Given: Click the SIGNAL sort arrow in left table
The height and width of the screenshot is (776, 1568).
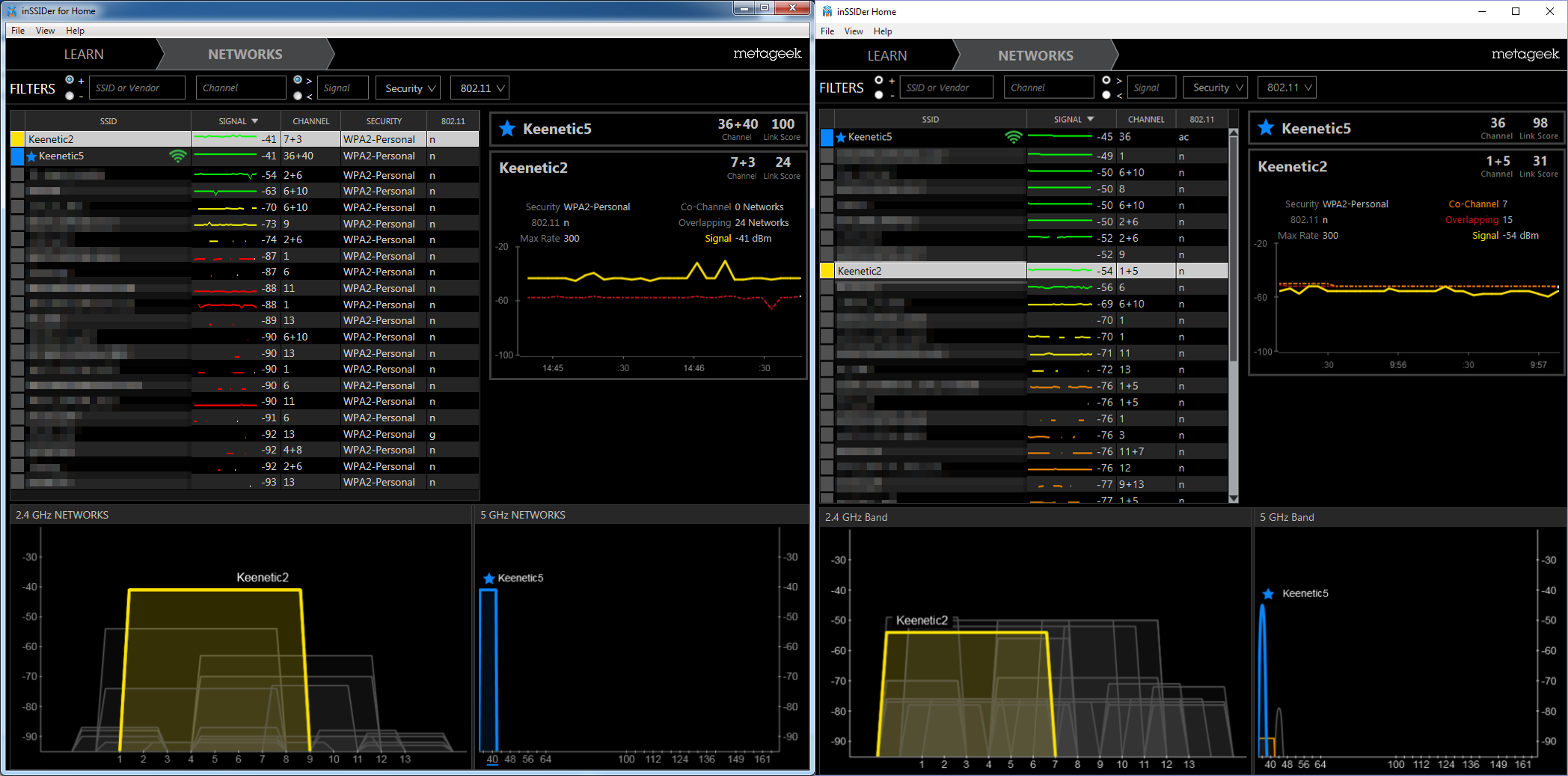Looking at the screenshot, I should (254, 120).
